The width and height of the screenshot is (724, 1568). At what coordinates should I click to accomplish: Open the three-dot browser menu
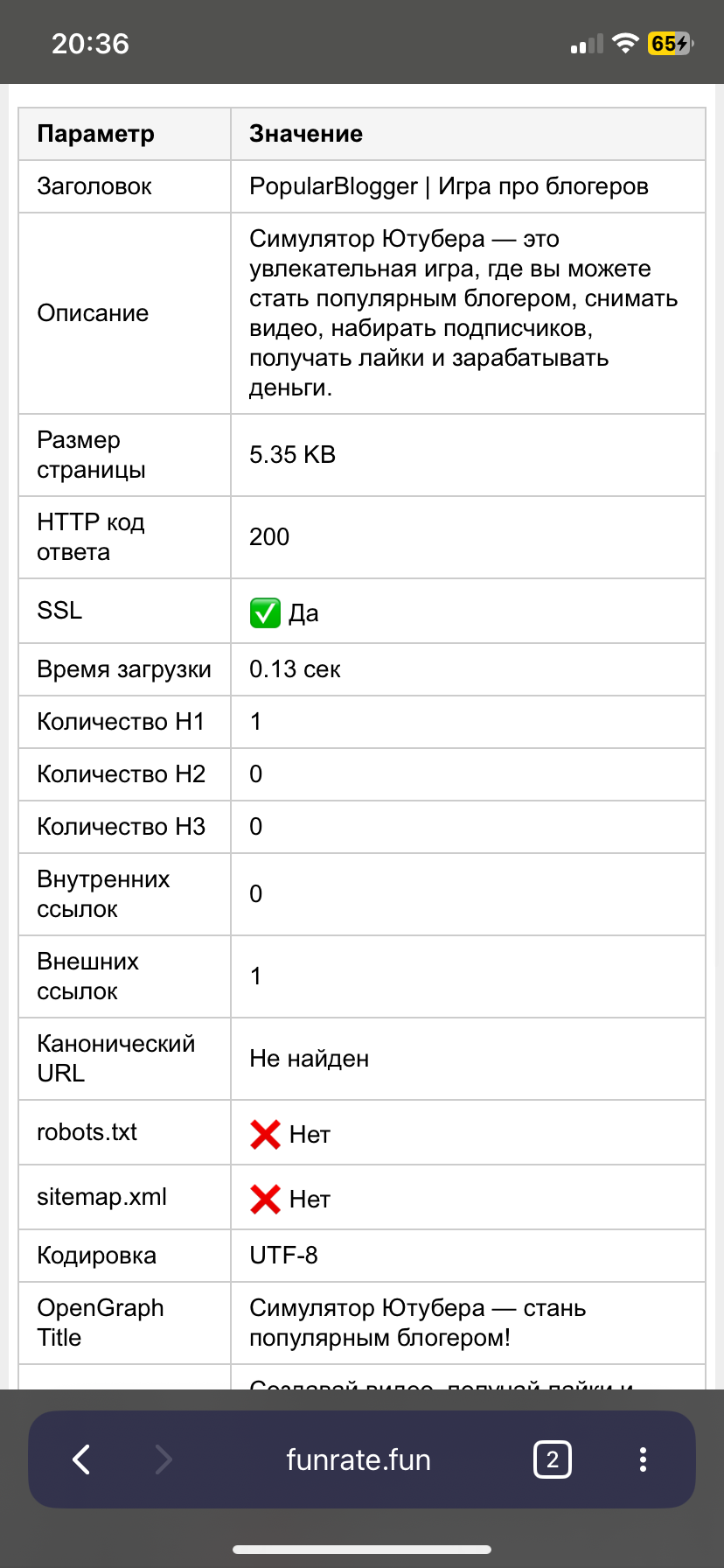643,1459
